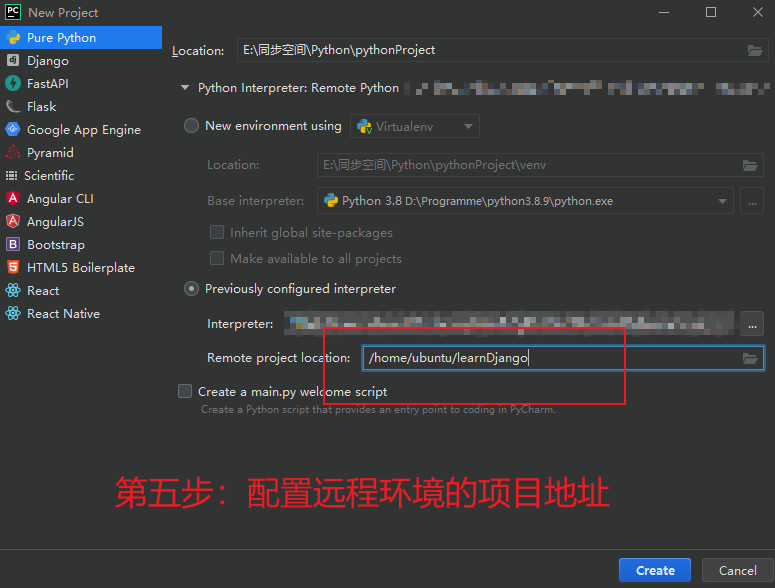Click the AngularJS shield icon
This screenshot has height=588, width=775.
tap(13, 221)
